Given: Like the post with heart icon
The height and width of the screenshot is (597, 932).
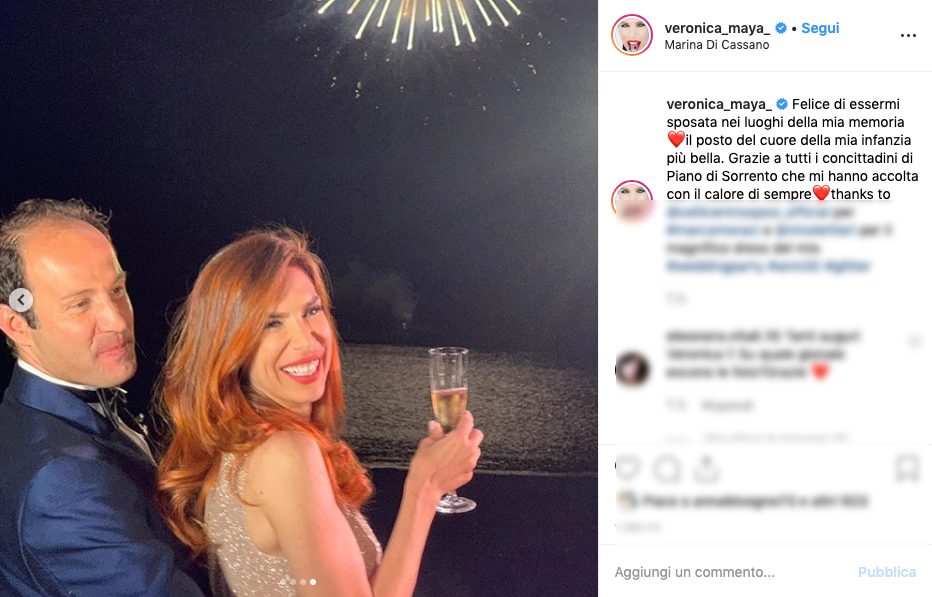Looking at the screenshot, I should pyautogui.click(x=628, y=468).
